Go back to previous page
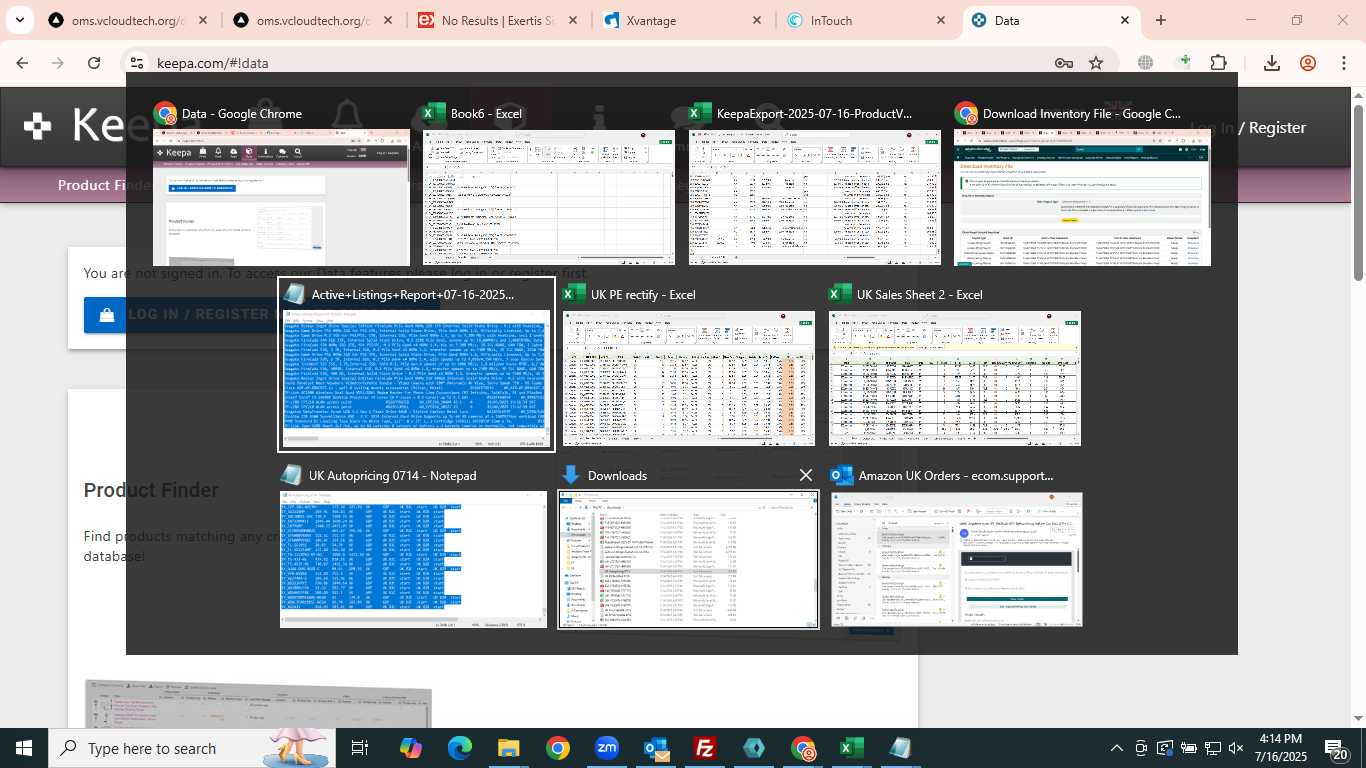Viewport: 1366px width, 768px height. [22, 63]
